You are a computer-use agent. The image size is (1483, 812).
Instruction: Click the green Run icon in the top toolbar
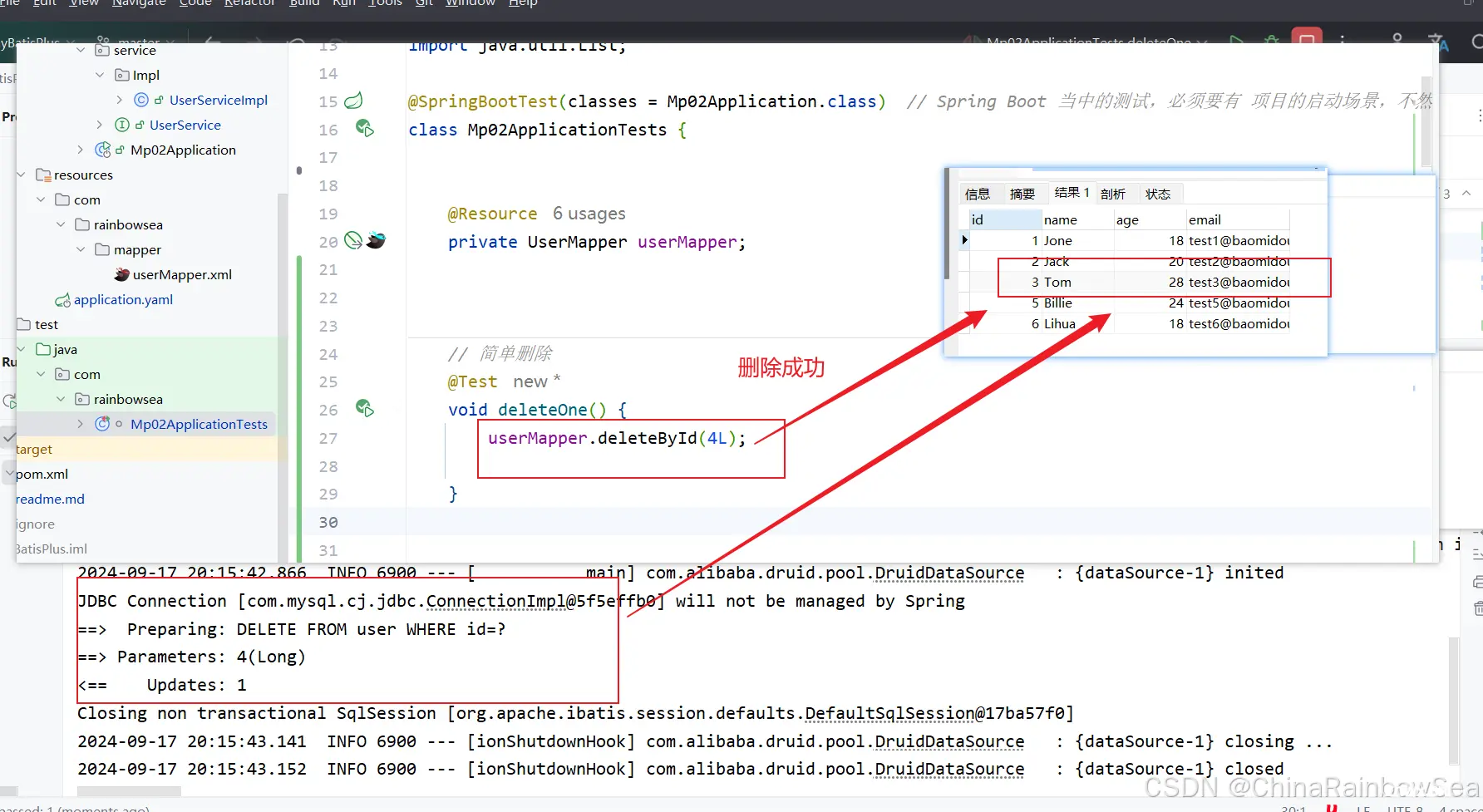[x=1237, y=40]
